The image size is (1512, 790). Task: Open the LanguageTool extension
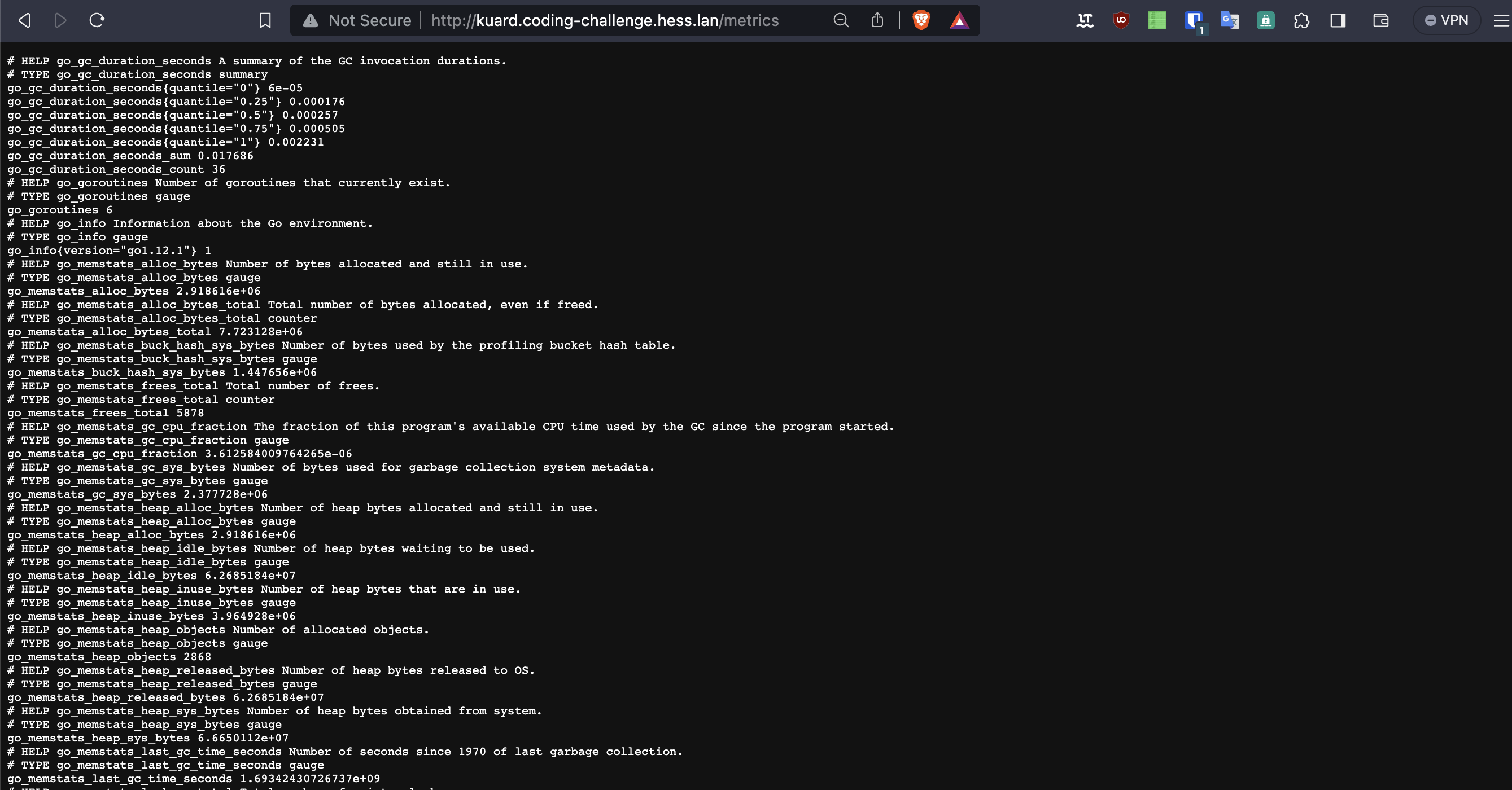pos(1085,20)
